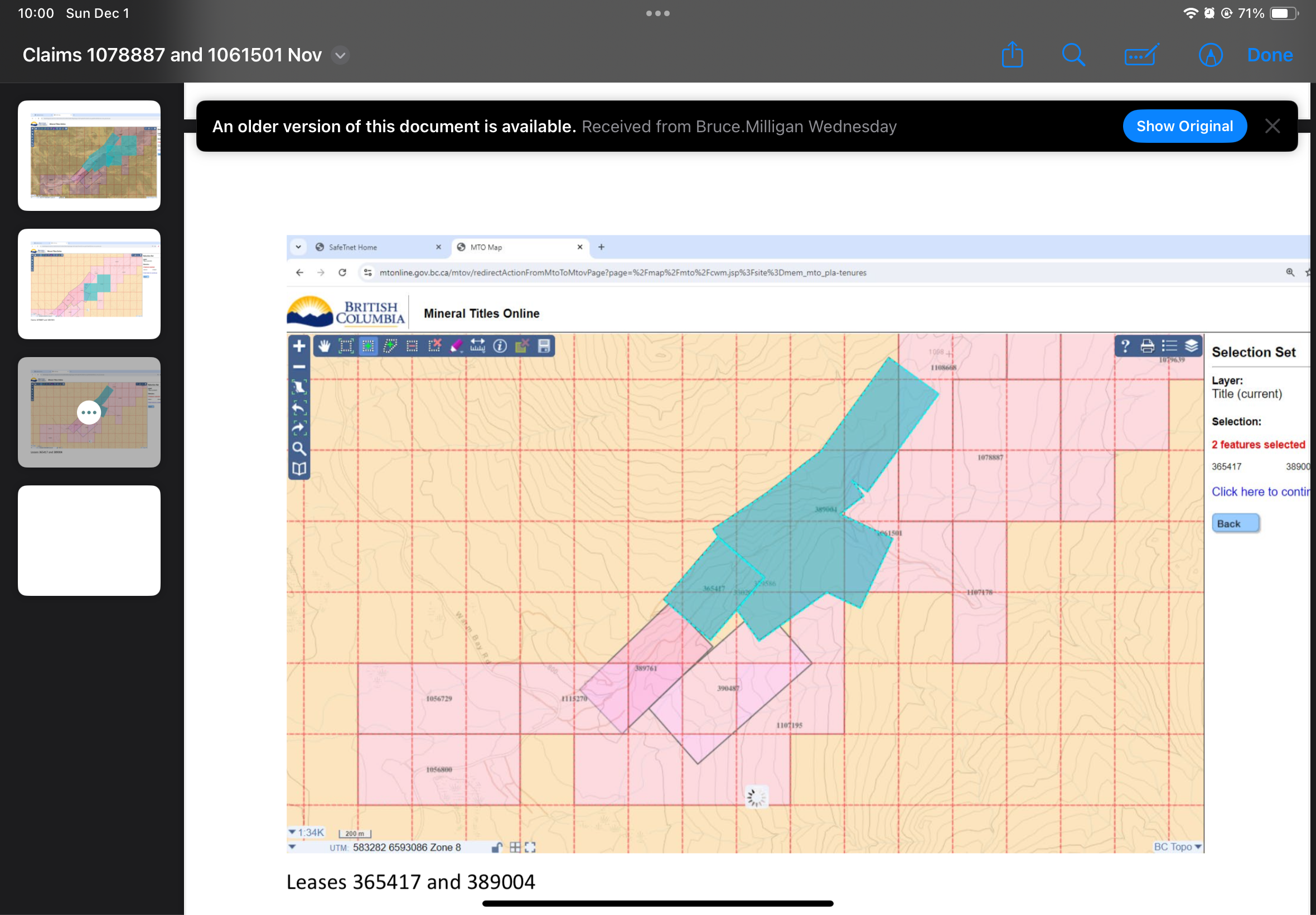This screenshot has height=915, width=1316.
Task: Open the BC Topo basemap dropdown
Action: click(1177, 847)
